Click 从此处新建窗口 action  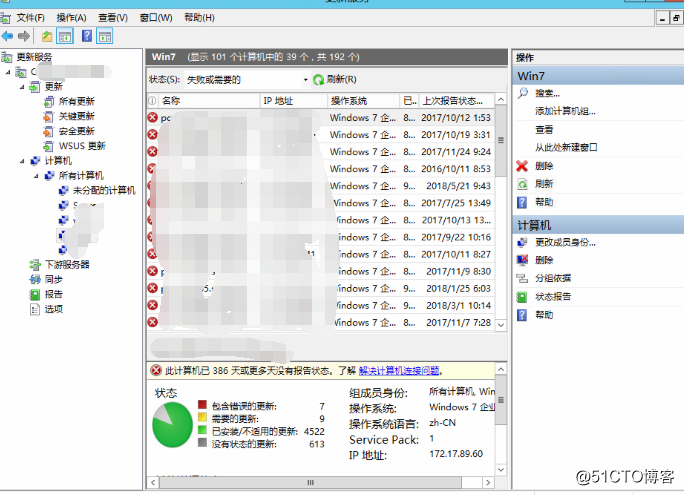click(x=566, y=147)
